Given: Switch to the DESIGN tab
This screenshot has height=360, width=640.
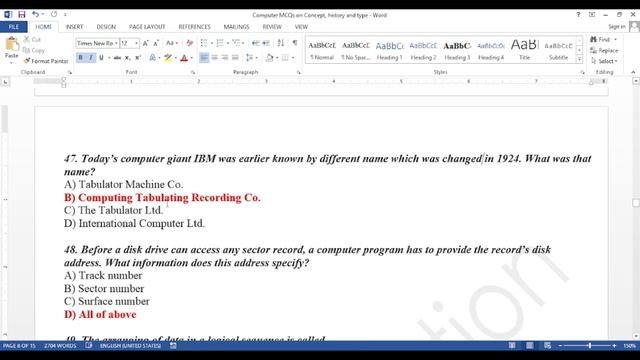Looking at the screenshot, I should pyautogui.click(x=106, y=27).
